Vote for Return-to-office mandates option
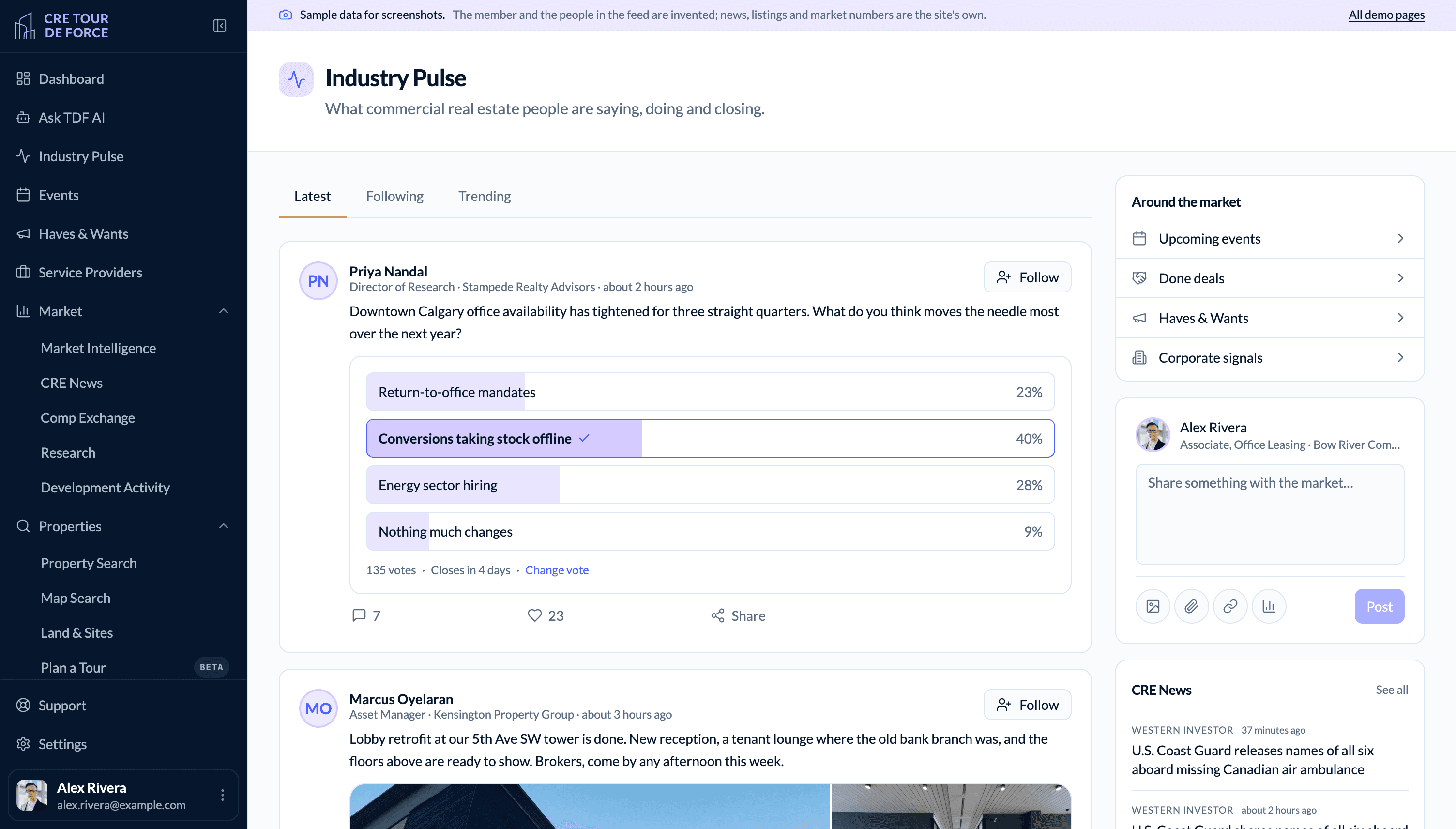Screen dimensions: 1456x829 [710, 392]
